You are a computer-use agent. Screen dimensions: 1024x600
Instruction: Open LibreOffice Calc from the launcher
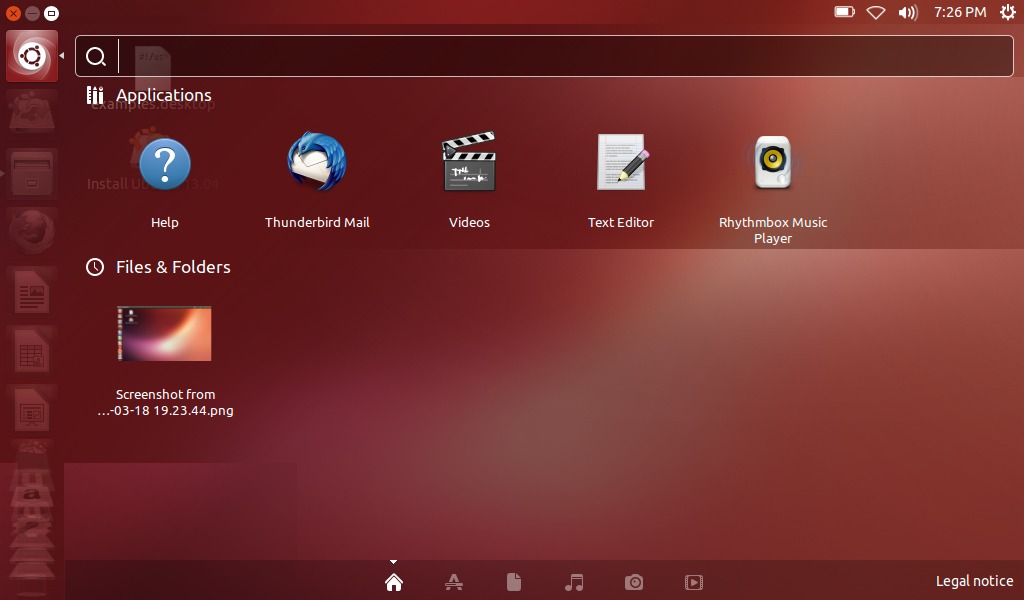[30, 351]
